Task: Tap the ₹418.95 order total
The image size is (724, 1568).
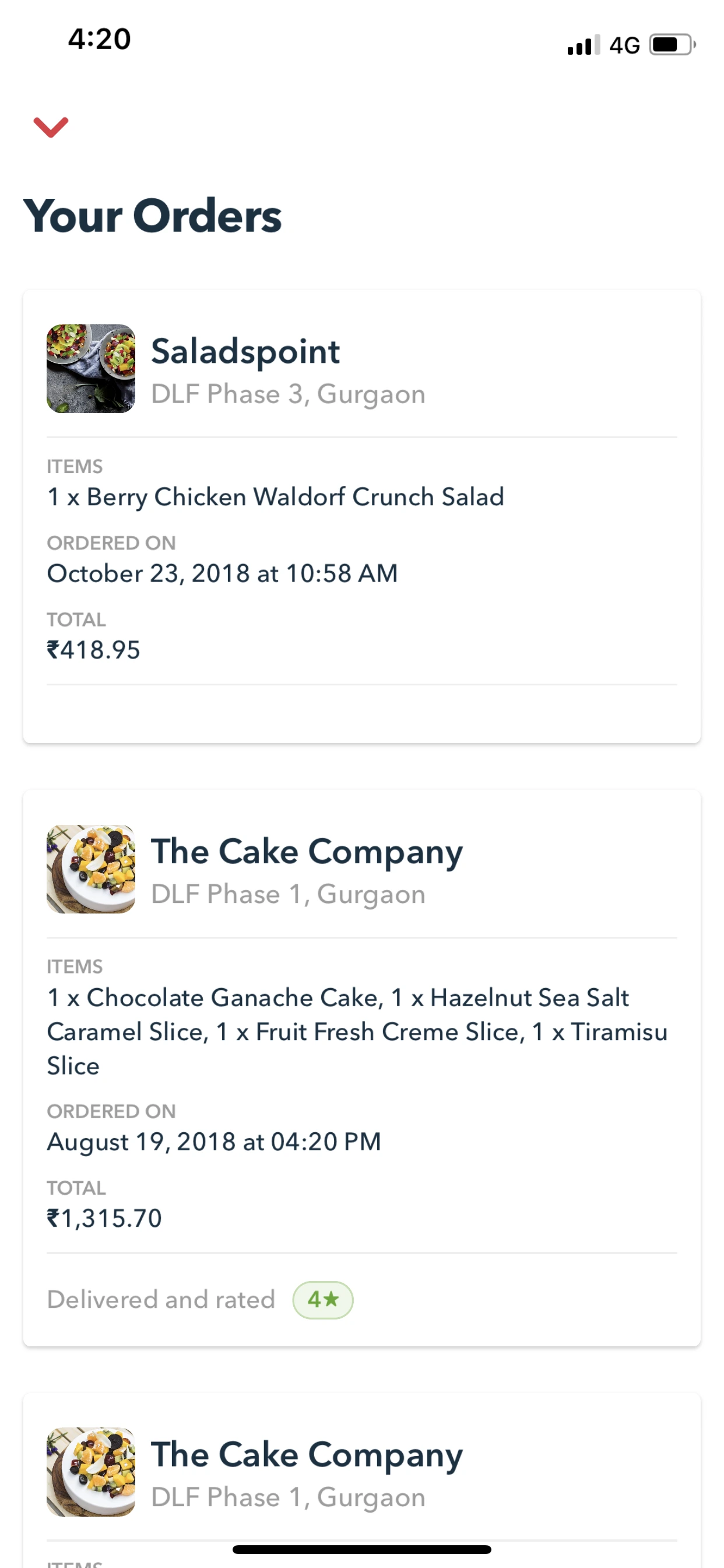Action: coord(94,650)
